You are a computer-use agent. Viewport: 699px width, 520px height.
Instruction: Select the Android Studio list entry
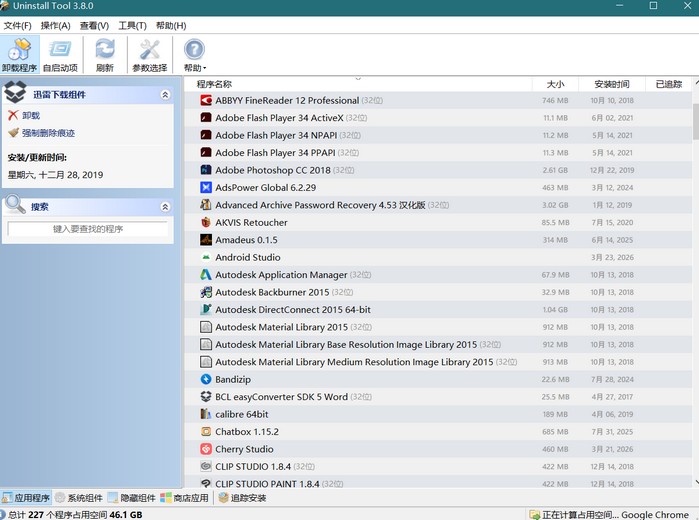coord(247,257)
